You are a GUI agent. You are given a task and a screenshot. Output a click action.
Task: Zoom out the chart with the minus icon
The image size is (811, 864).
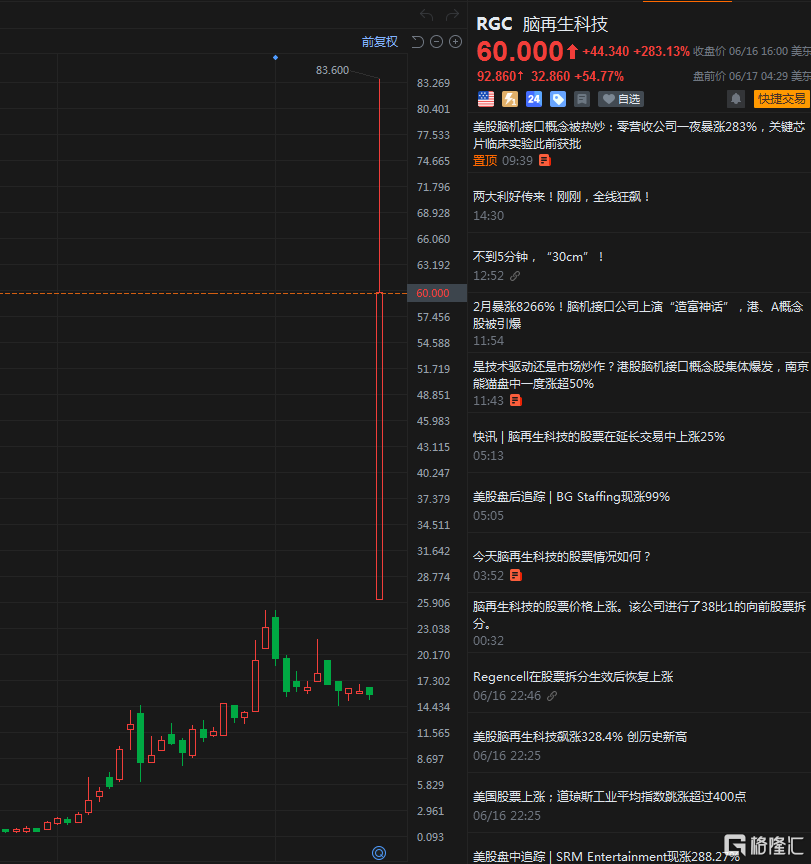(436, 42)
